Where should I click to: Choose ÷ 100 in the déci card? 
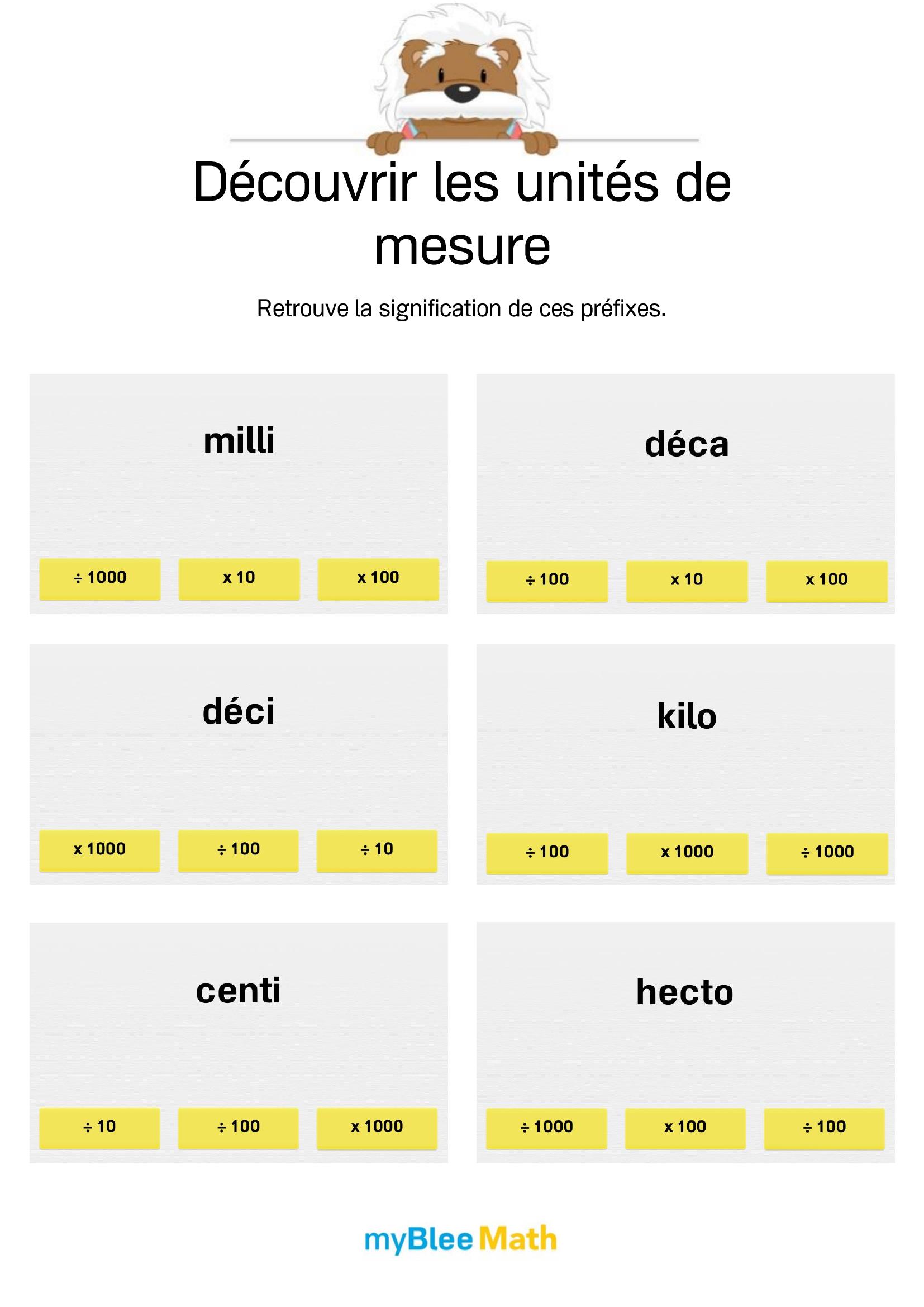click(239, 850)
